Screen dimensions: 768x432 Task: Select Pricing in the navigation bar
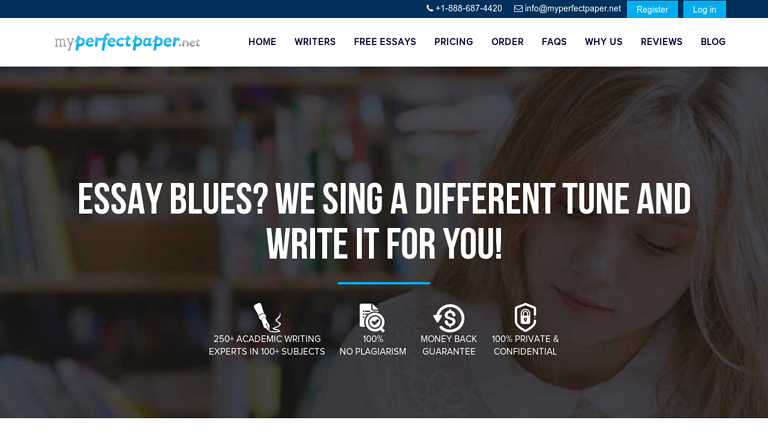(454, 42)
